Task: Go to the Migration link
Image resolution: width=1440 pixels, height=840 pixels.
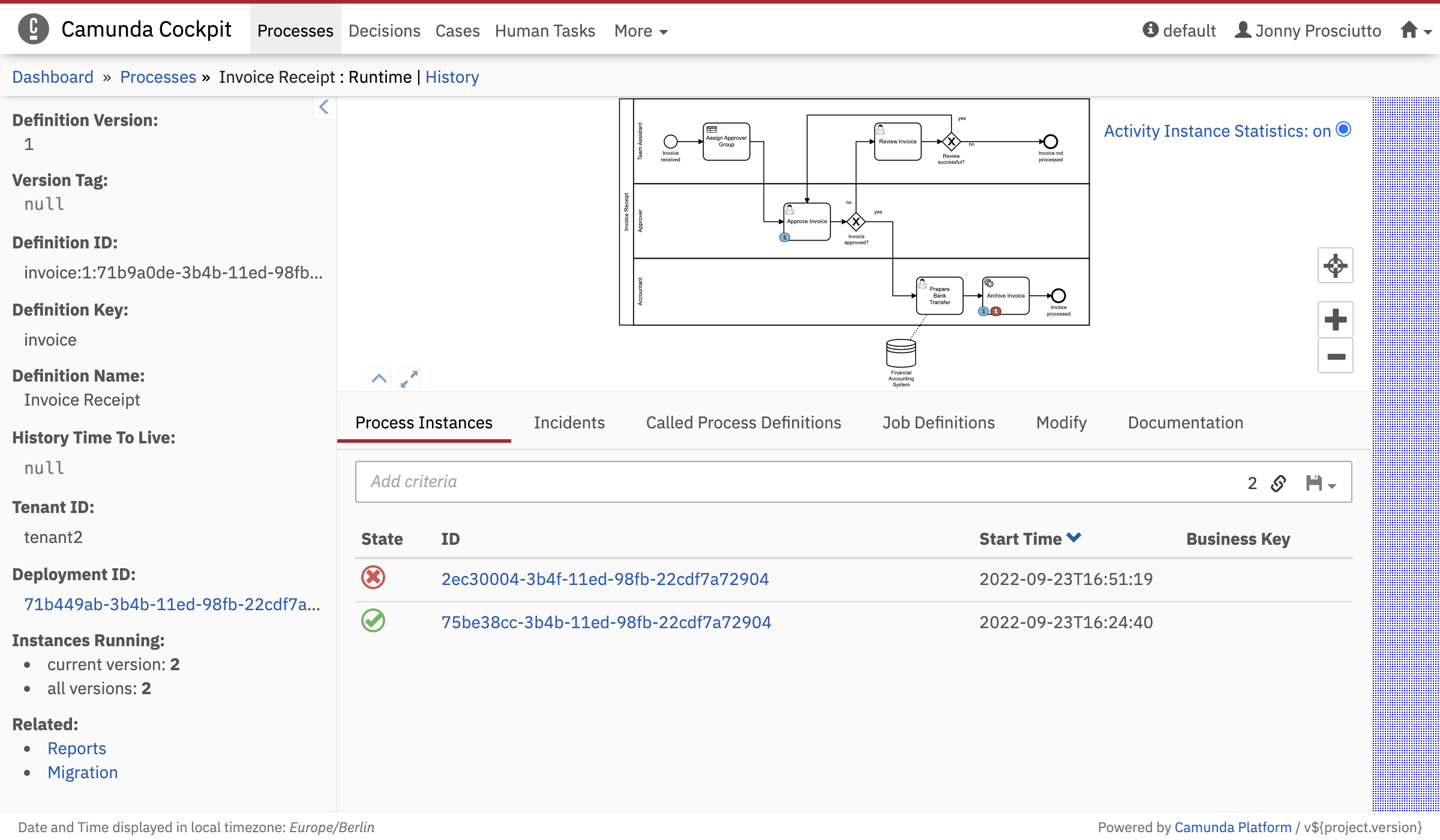Action: click(83, 772)
